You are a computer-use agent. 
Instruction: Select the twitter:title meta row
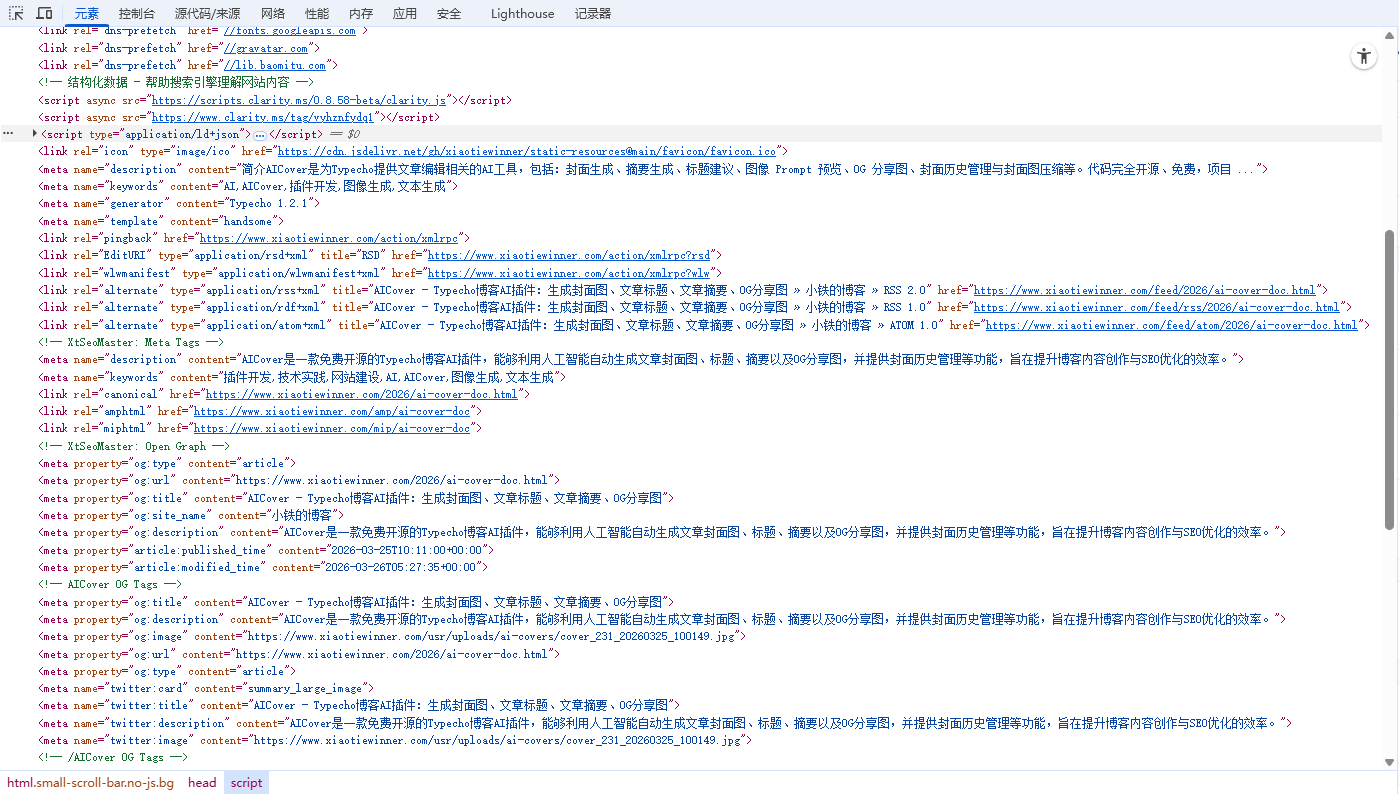pos(358,706)
